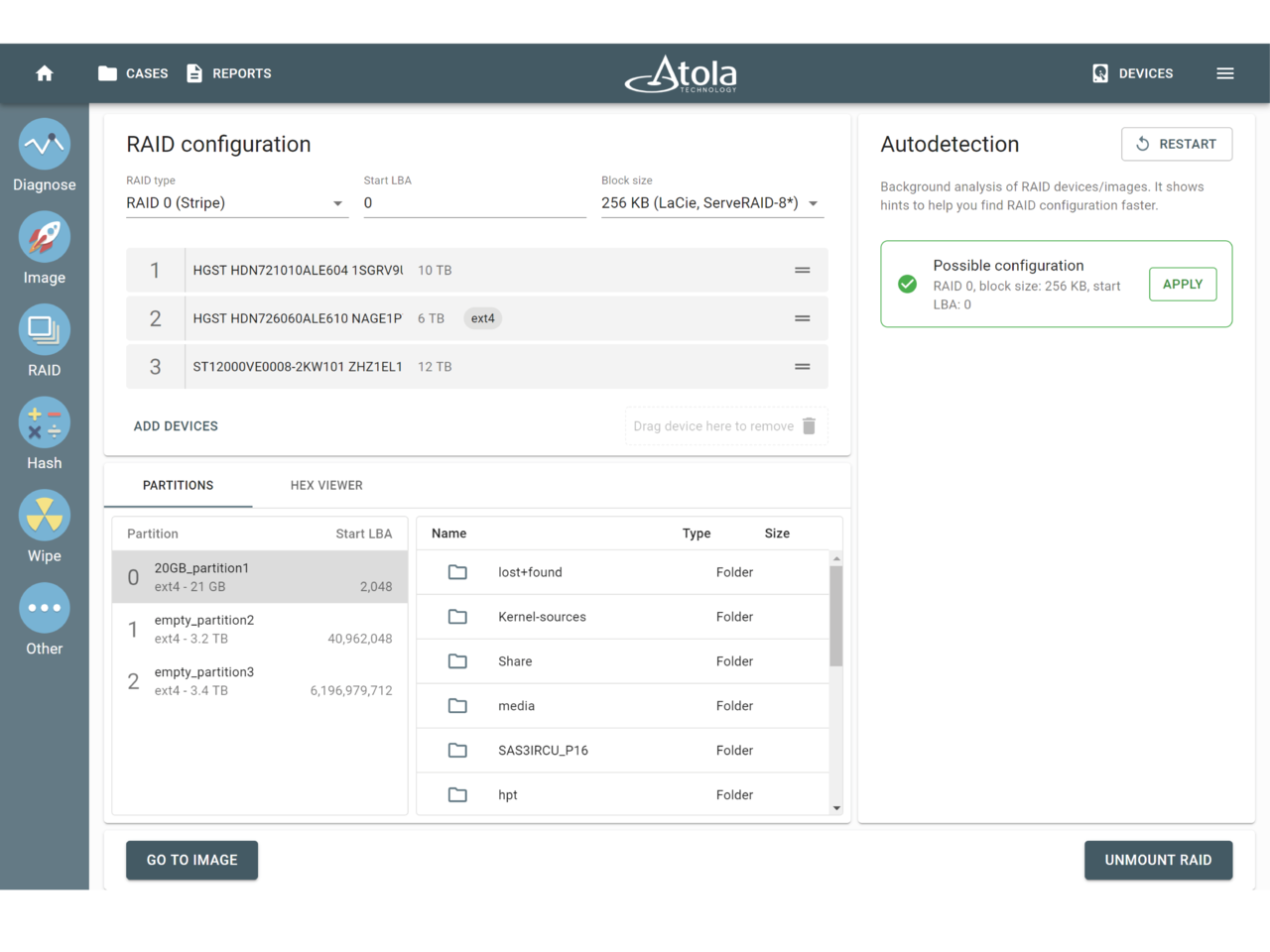Click the SAS3IRCU_P16 folder name
The height and width of the screenshot is (952, 1270).
click(543, 751)
